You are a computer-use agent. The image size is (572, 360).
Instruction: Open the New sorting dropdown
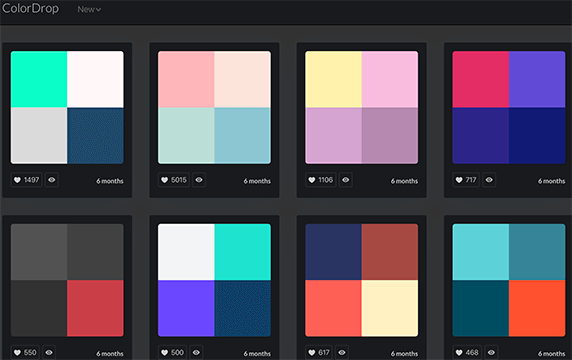coord(89,9)
